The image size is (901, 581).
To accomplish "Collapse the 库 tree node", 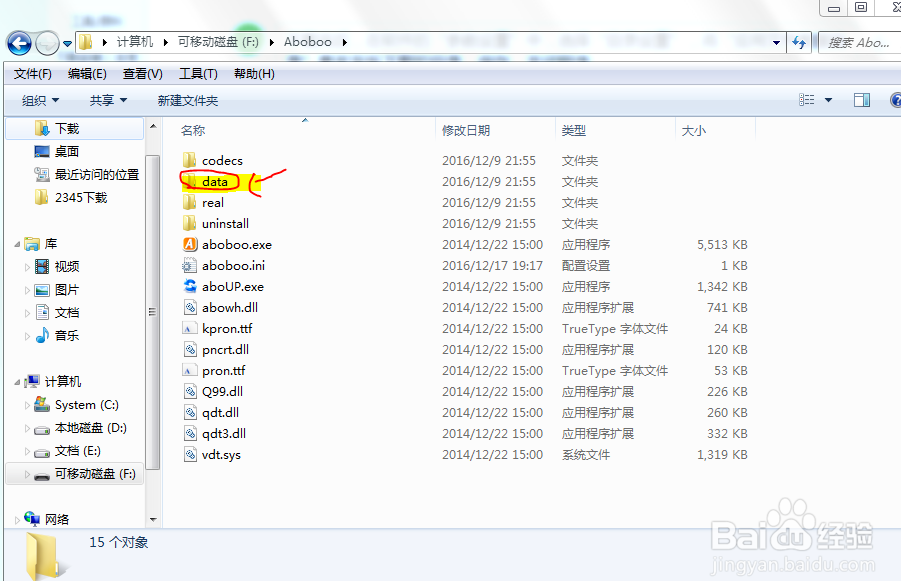I will pos(17,244).
